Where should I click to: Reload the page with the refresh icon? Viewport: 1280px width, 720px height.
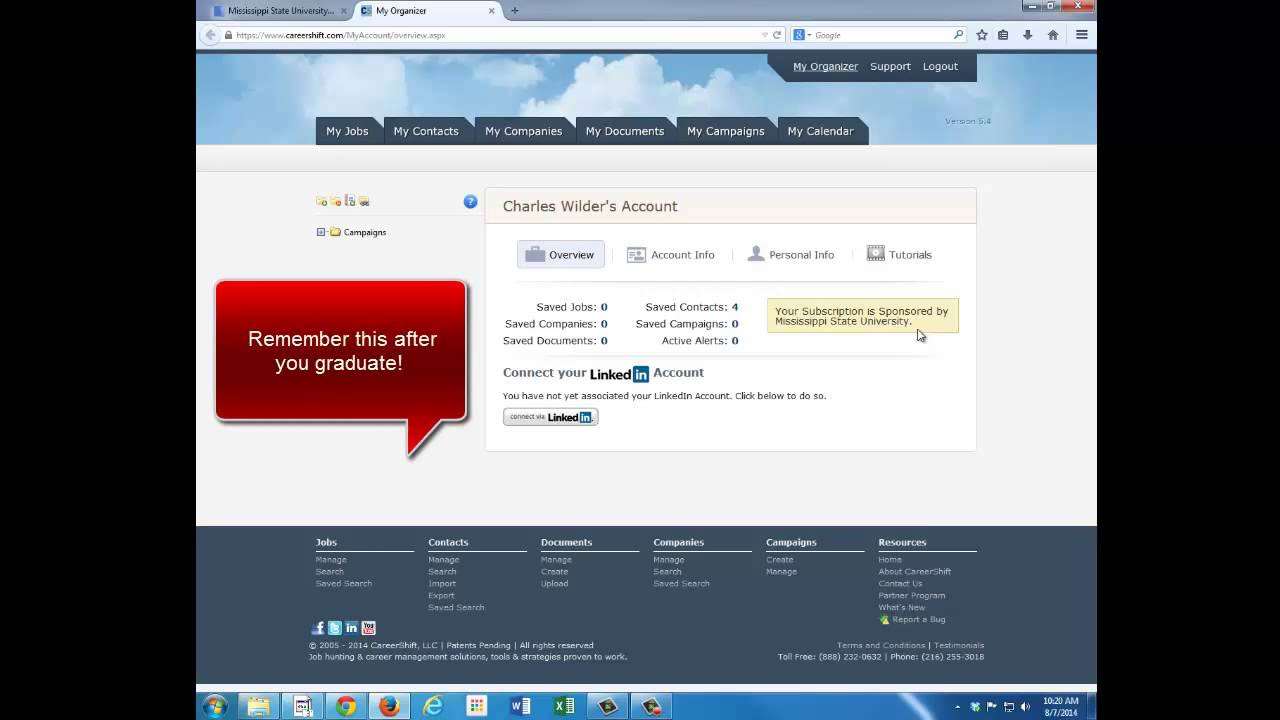777,35
